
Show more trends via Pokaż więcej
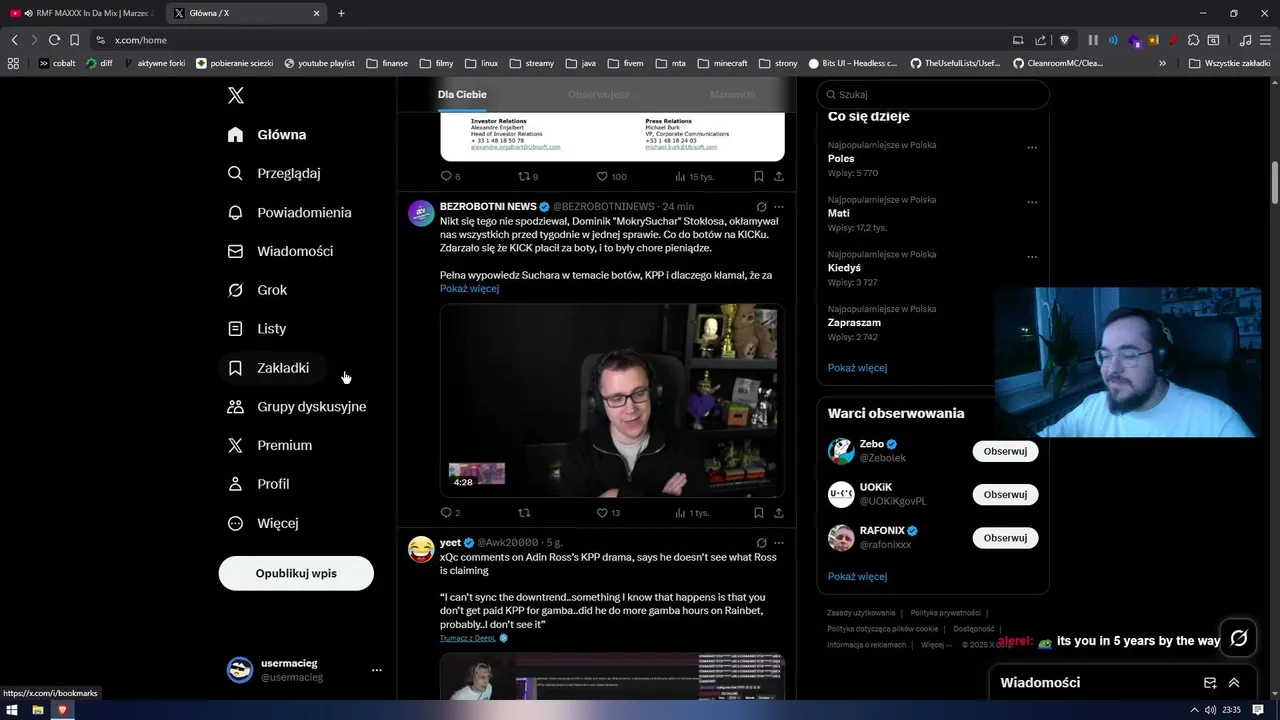click(x=857, y=368)
